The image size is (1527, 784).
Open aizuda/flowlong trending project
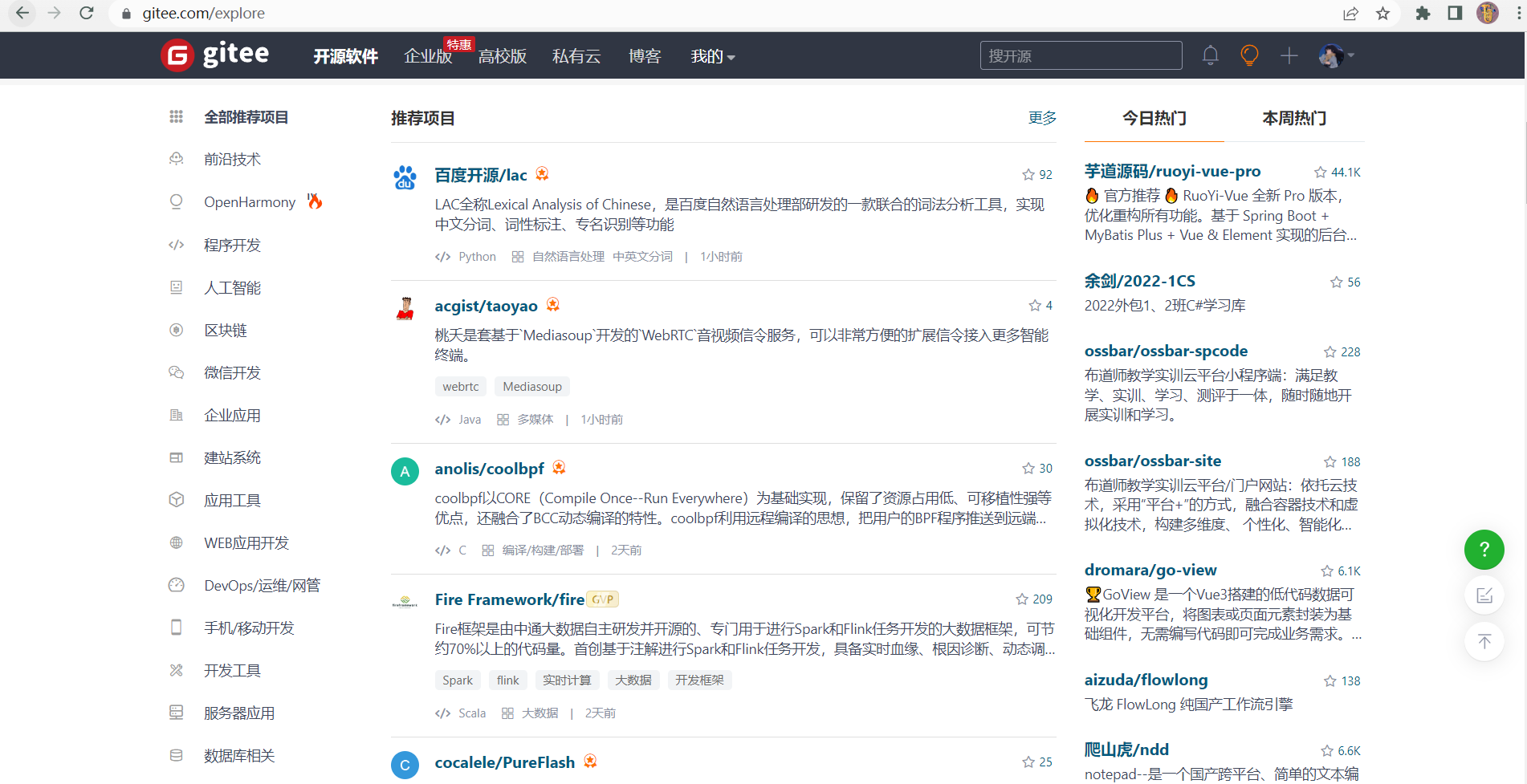click(1146, 680)
